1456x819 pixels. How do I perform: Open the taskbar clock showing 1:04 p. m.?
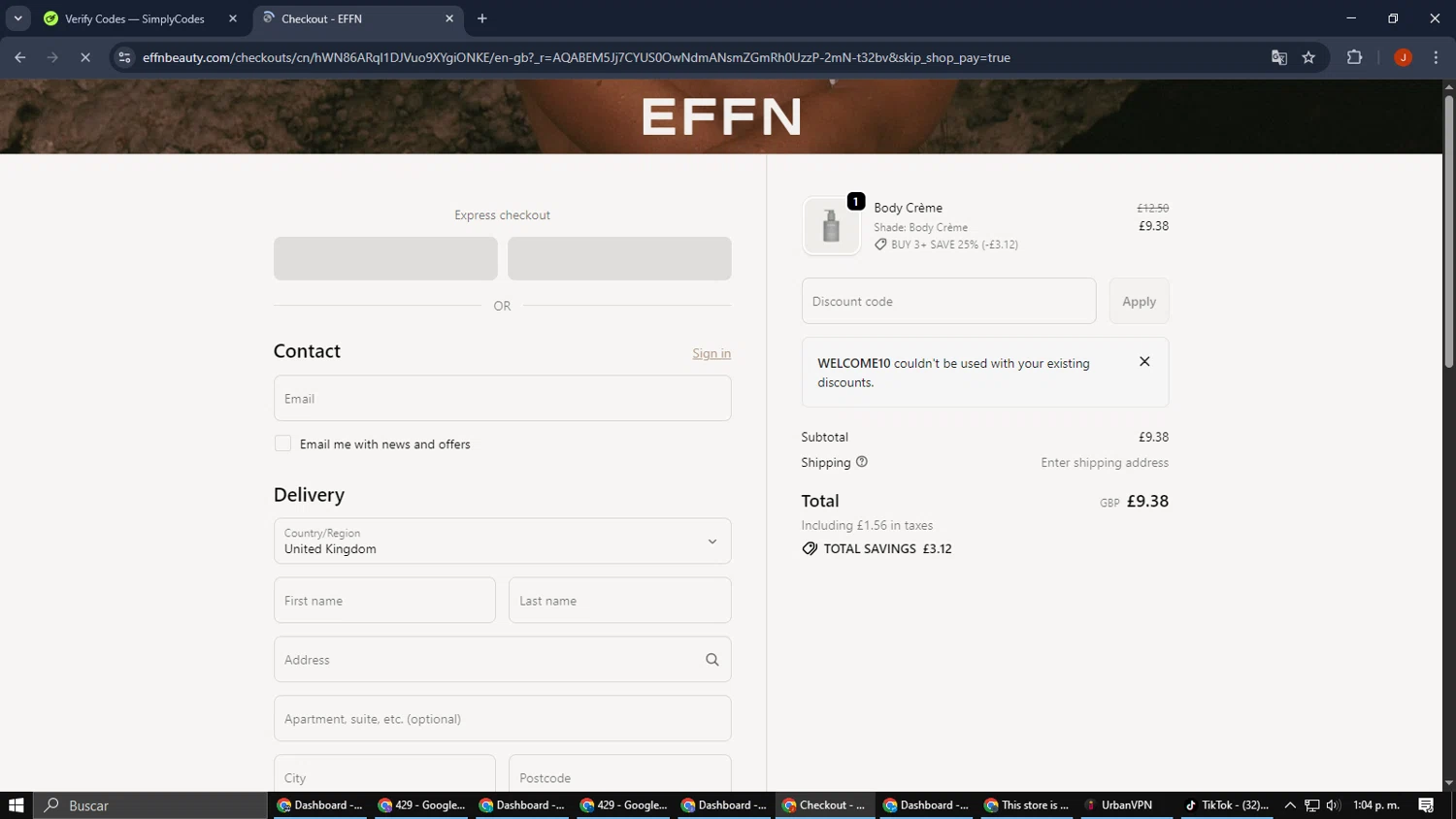click(x=1376, y=804)
